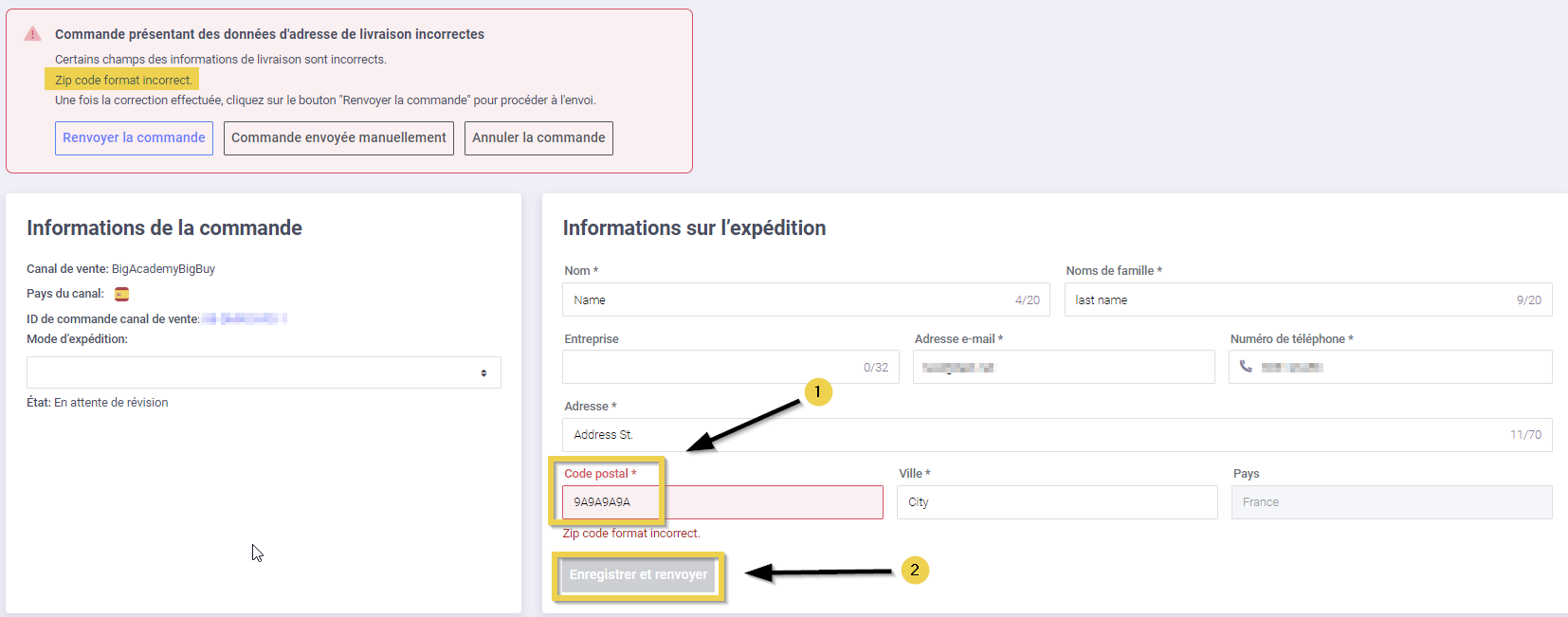Click the disabled Pays field showing France
This screenshot has height=617, width=1568.
click(1391, 502)
